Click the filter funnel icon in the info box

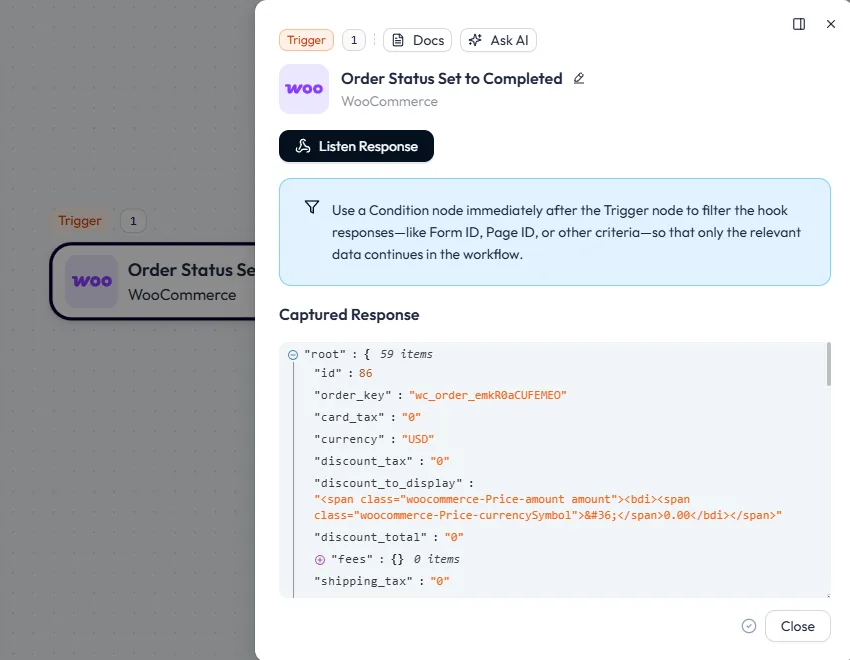[x=312, y=207]
